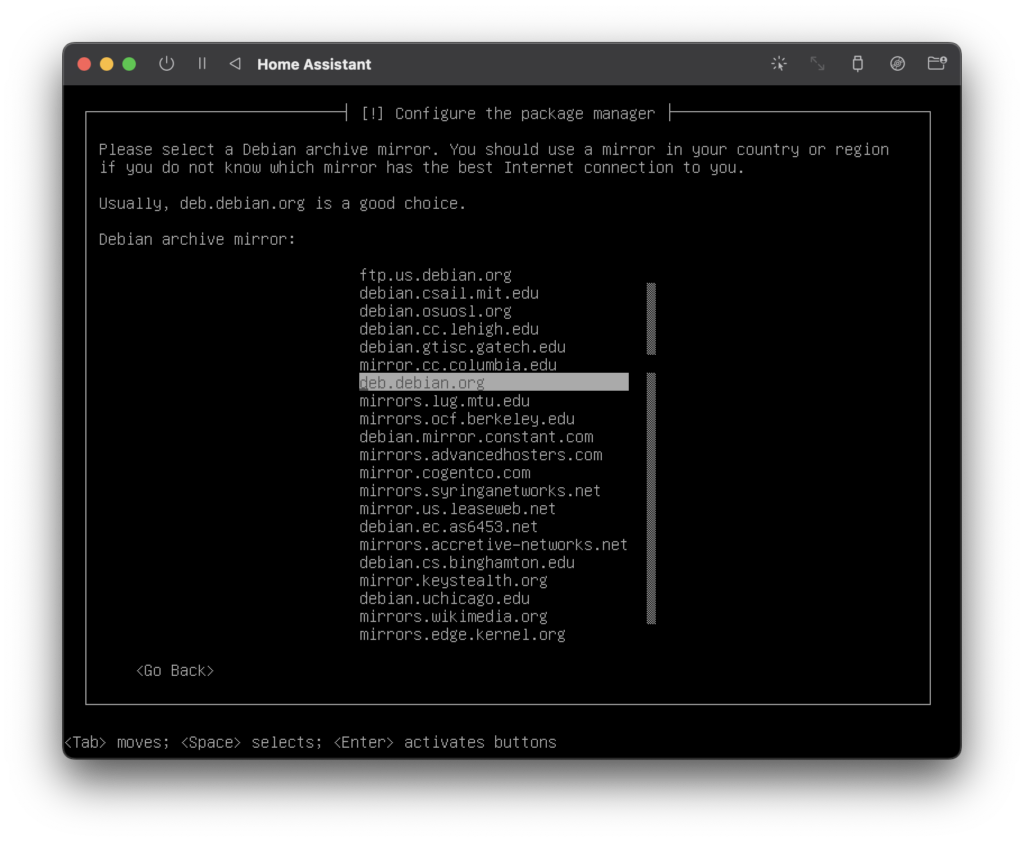Choose mirror mirror.cc.columbia.edu

pyautogui.click(x=458, y=365)
